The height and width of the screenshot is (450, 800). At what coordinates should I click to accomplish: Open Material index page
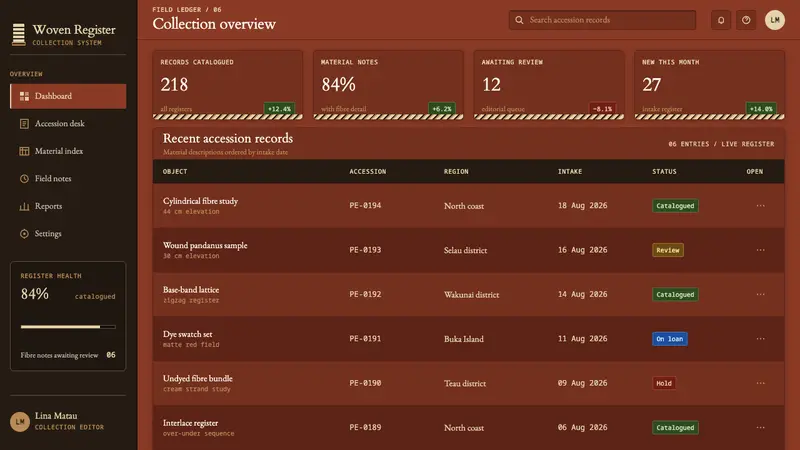tap(68, 151)
